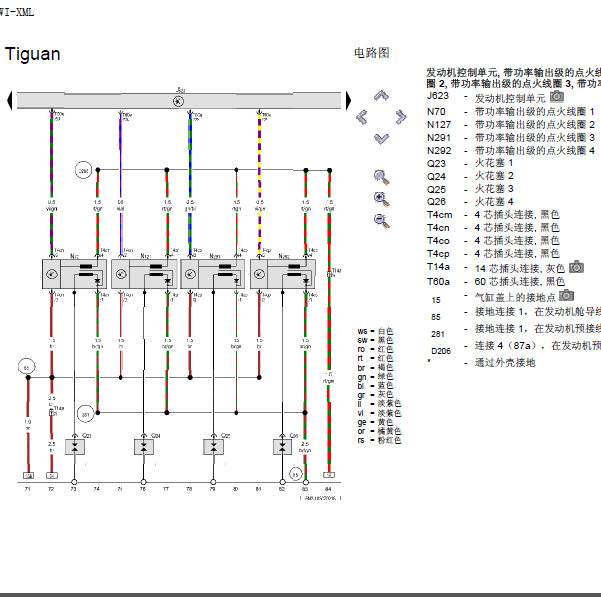601x597 pixels.
Task: Select the 'N127' legend entry
Action: tap(511, 125)
